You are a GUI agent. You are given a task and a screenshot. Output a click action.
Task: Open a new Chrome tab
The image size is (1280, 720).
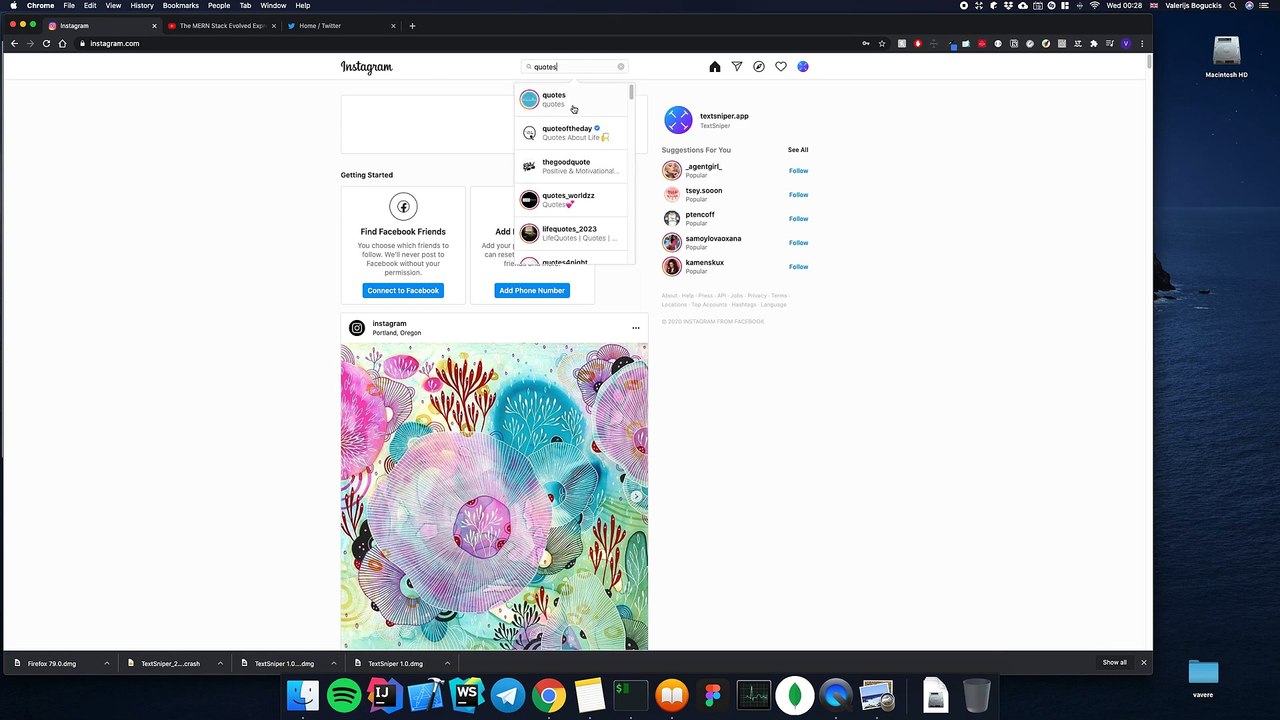(412, 26)
